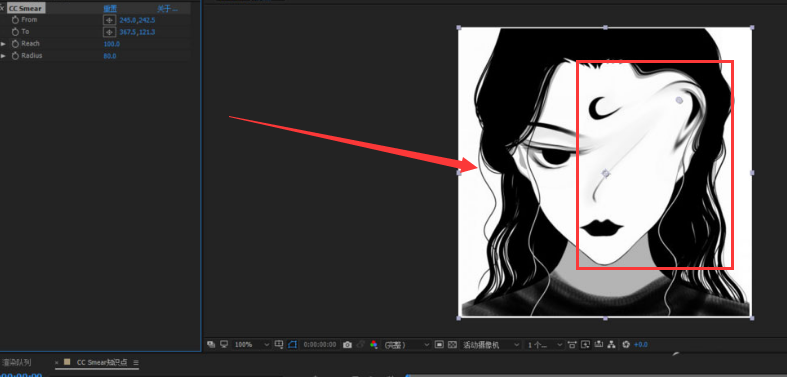Toggle mask and shape path visibility
Screen dimensions: 787x377
tap(293, 344)
